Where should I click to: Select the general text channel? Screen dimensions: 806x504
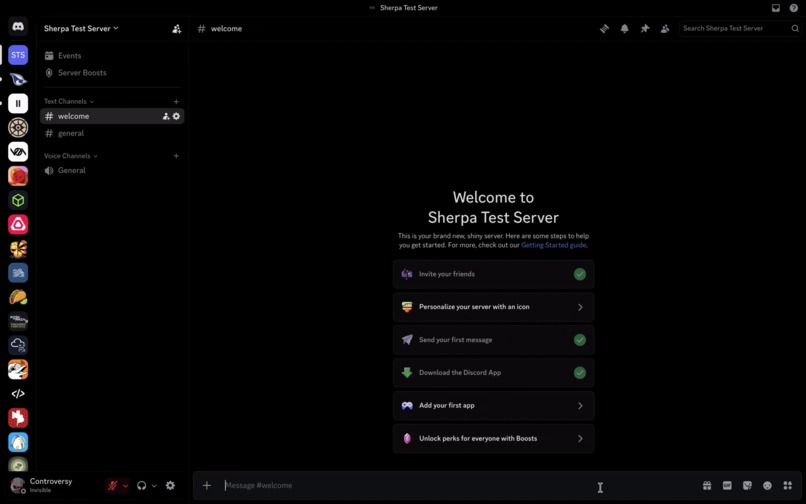click(x=112, y=133)
